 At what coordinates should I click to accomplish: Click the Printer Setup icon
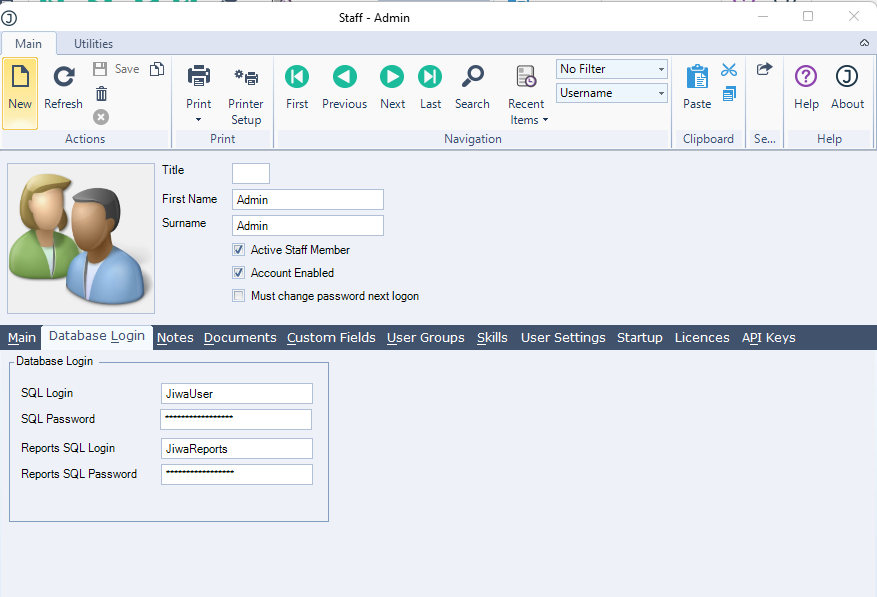[x=246, y=77]
